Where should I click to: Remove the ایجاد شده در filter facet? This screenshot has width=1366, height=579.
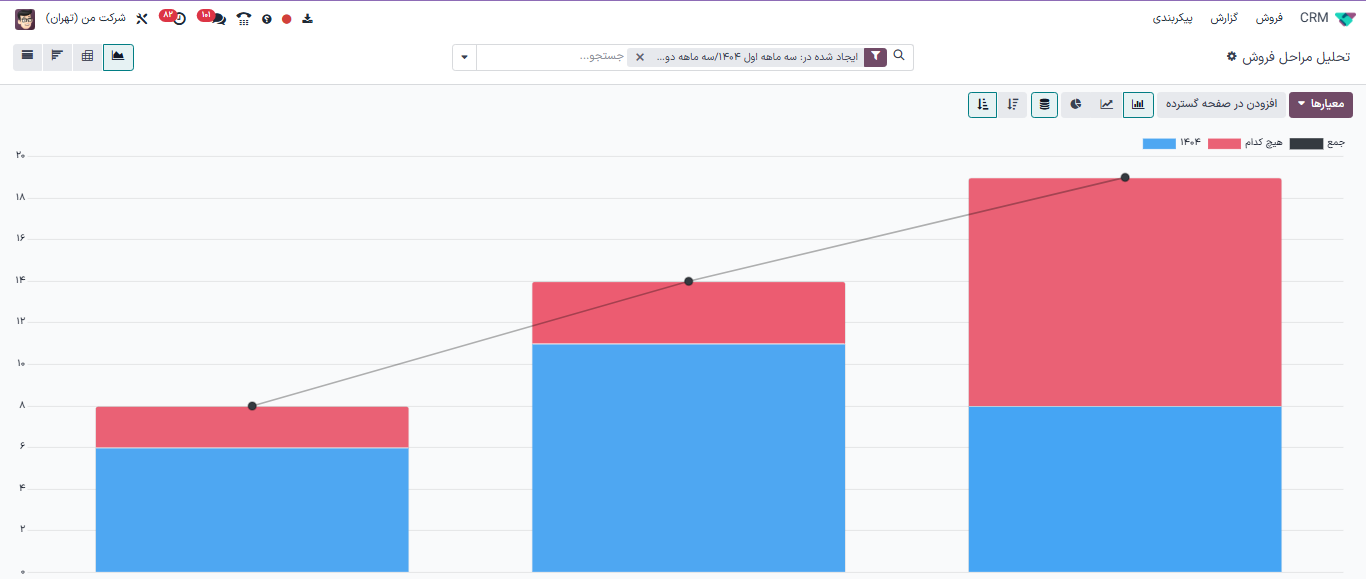[x=640, y=57]
